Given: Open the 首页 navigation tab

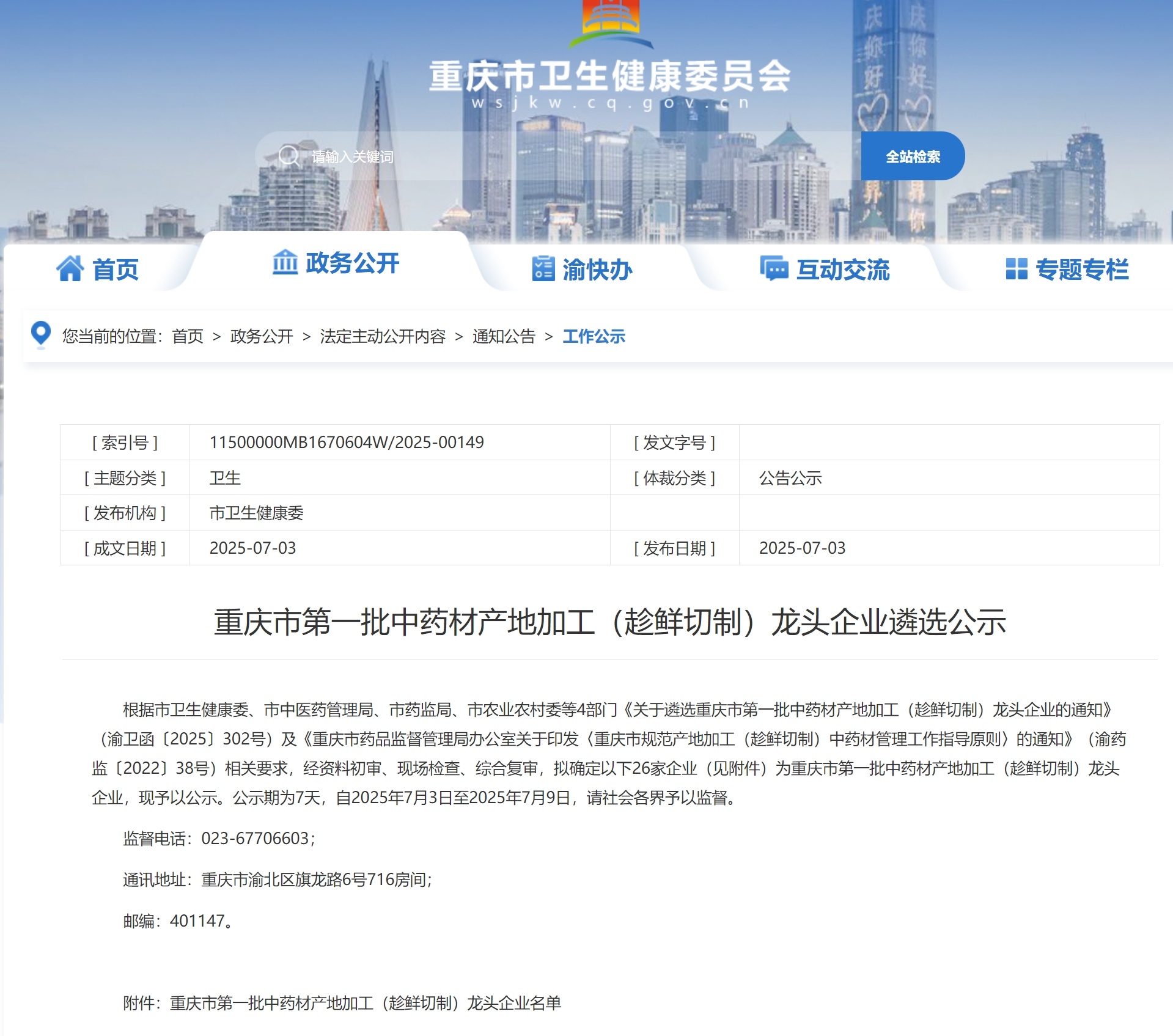Looking at the screenshot, I should (x=98, y=269).
